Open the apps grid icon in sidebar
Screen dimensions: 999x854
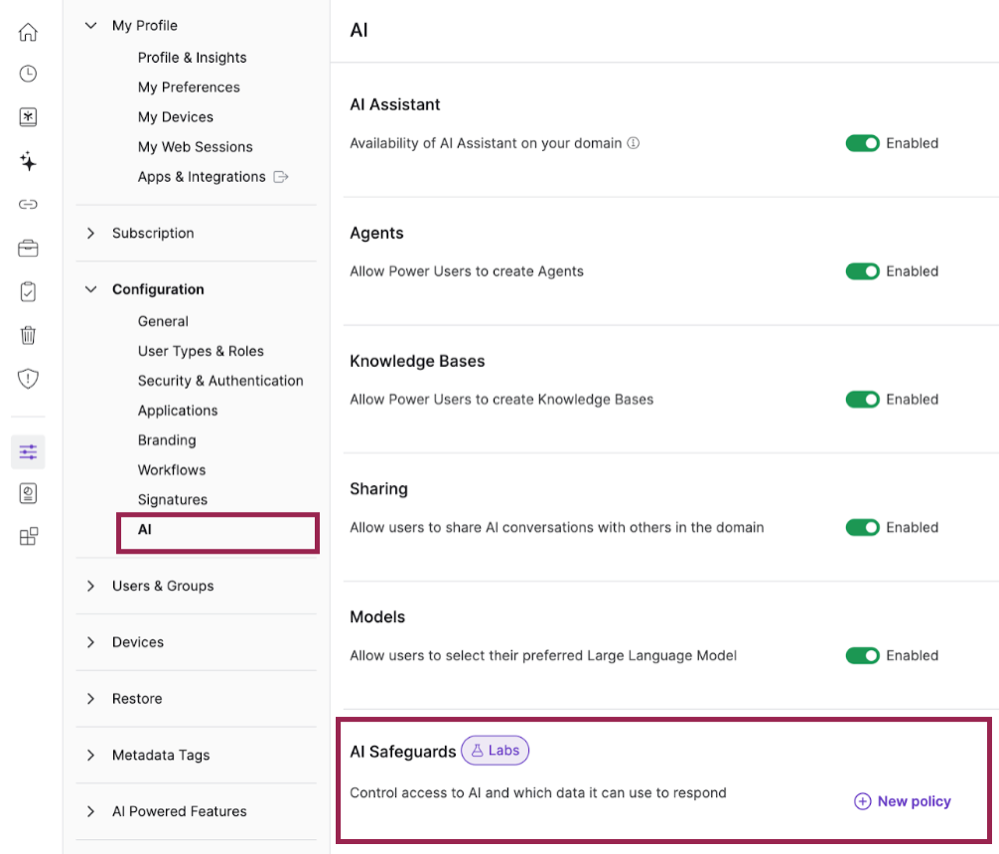(x=28, y=537)
